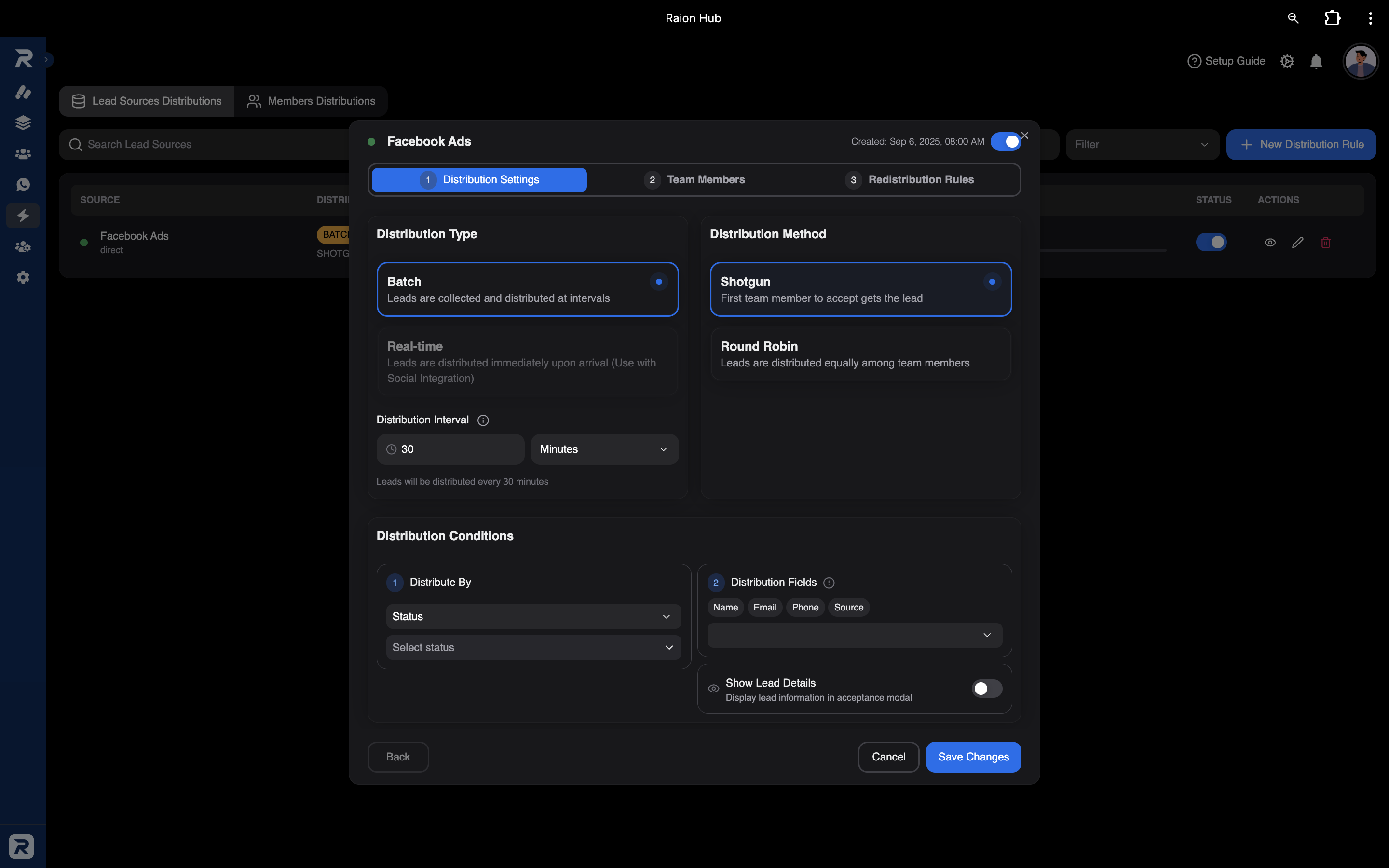
Task: Click the Raion logo at sidebar bottom
Action: pos(21,846)
